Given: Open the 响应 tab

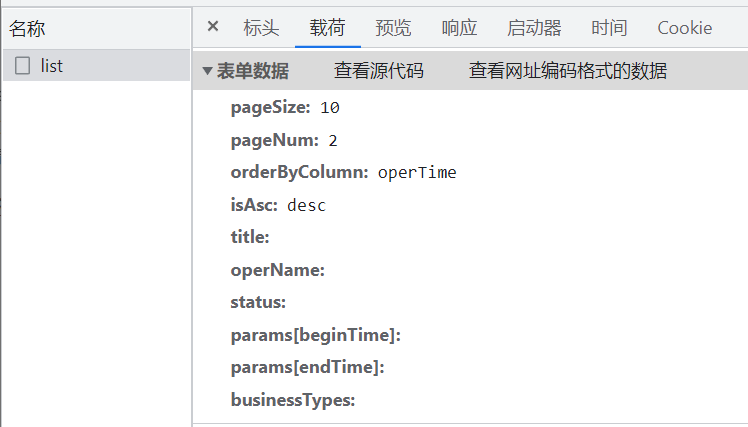Looking at the screenshot, I should [459, 28].
